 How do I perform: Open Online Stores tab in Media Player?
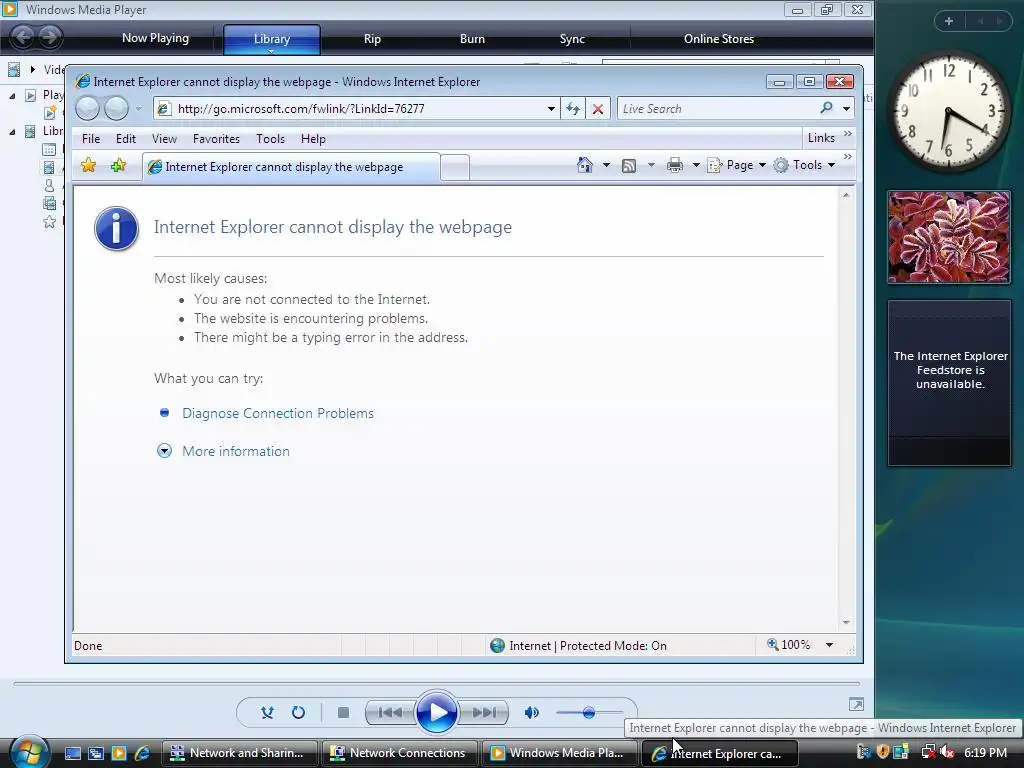coord(719,39)
